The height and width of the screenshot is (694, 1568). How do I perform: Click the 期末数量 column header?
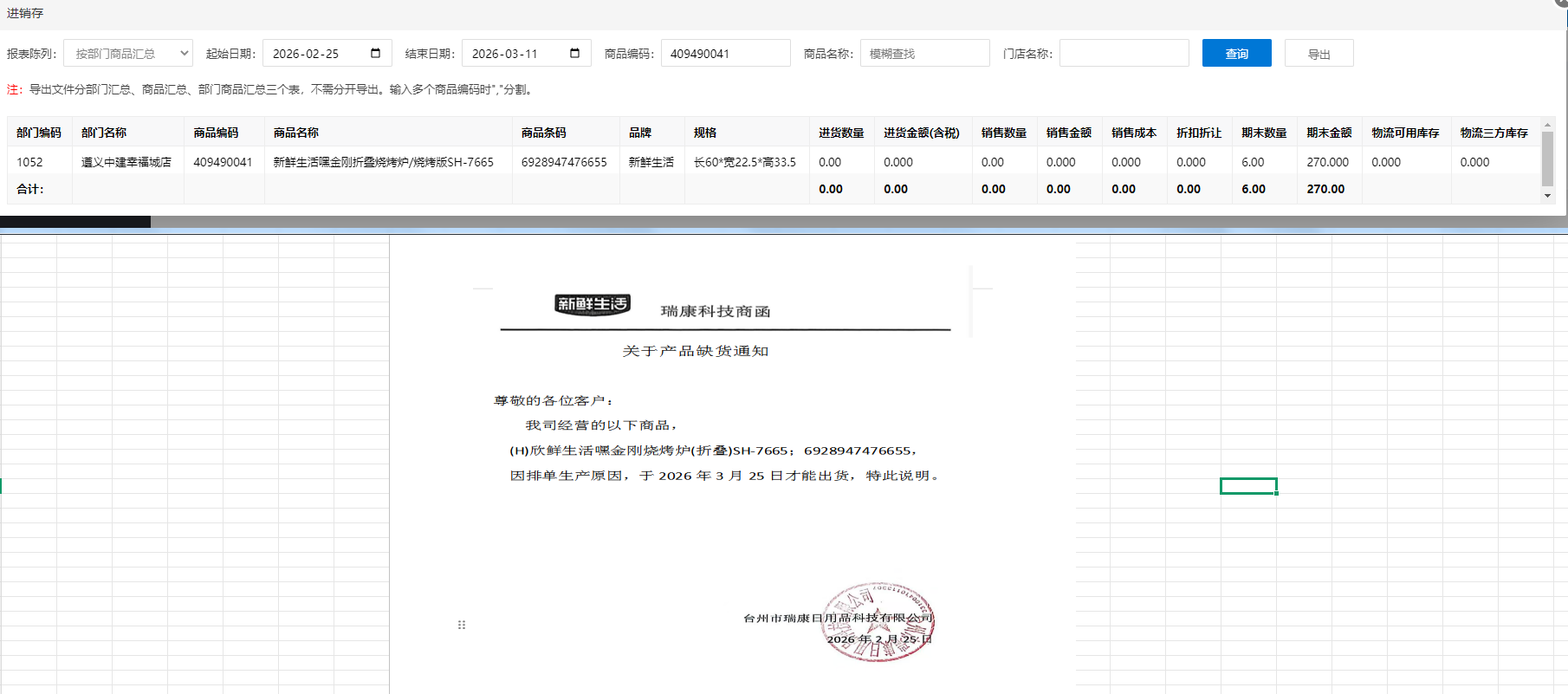(1263, 133)
